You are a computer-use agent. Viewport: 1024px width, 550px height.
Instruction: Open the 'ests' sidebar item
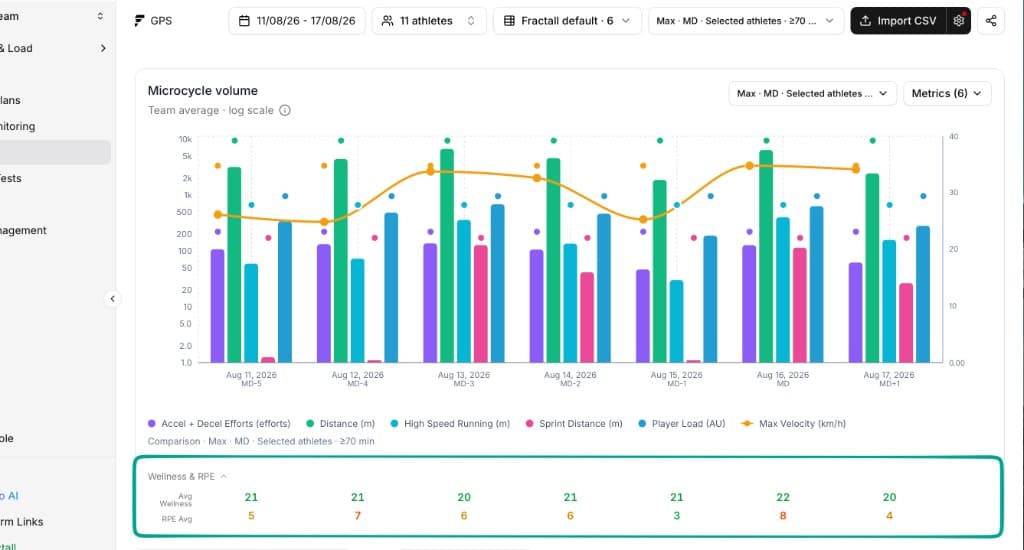pyautogui.click(x=11, y=178)
